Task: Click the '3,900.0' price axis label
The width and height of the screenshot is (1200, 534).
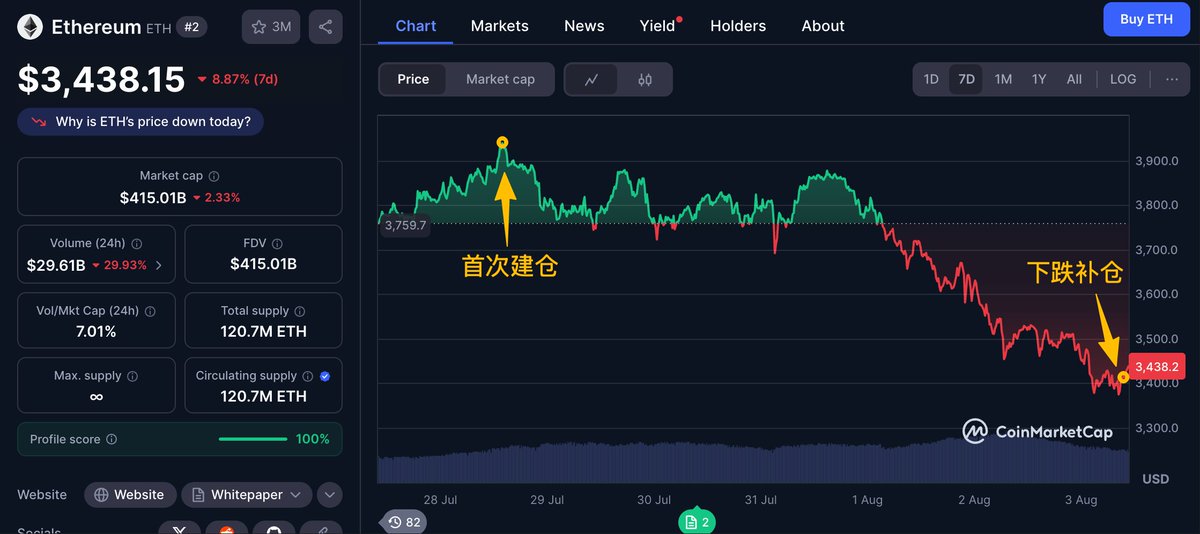Action: (x=1156, y=161)
